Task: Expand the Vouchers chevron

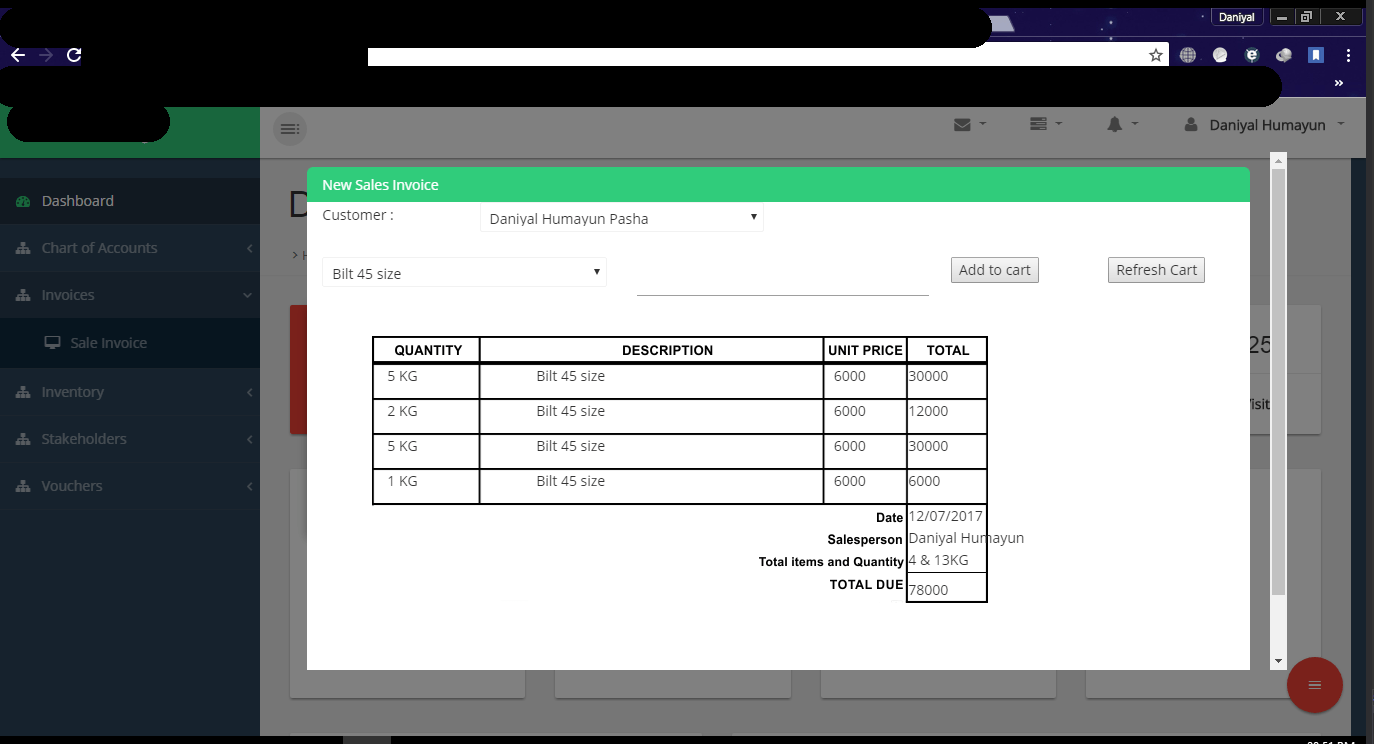Action: point(249,486)
